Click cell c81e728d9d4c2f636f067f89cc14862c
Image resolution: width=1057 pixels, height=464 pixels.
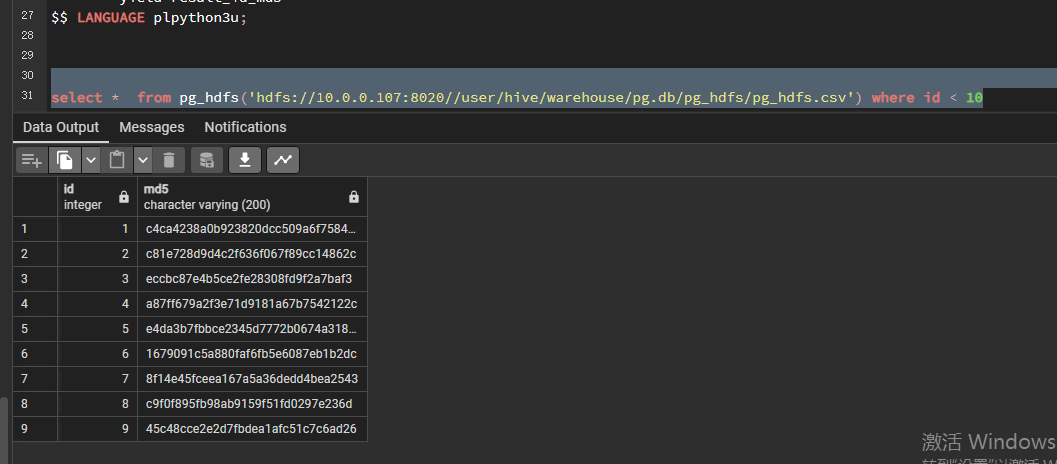[253, 254]
